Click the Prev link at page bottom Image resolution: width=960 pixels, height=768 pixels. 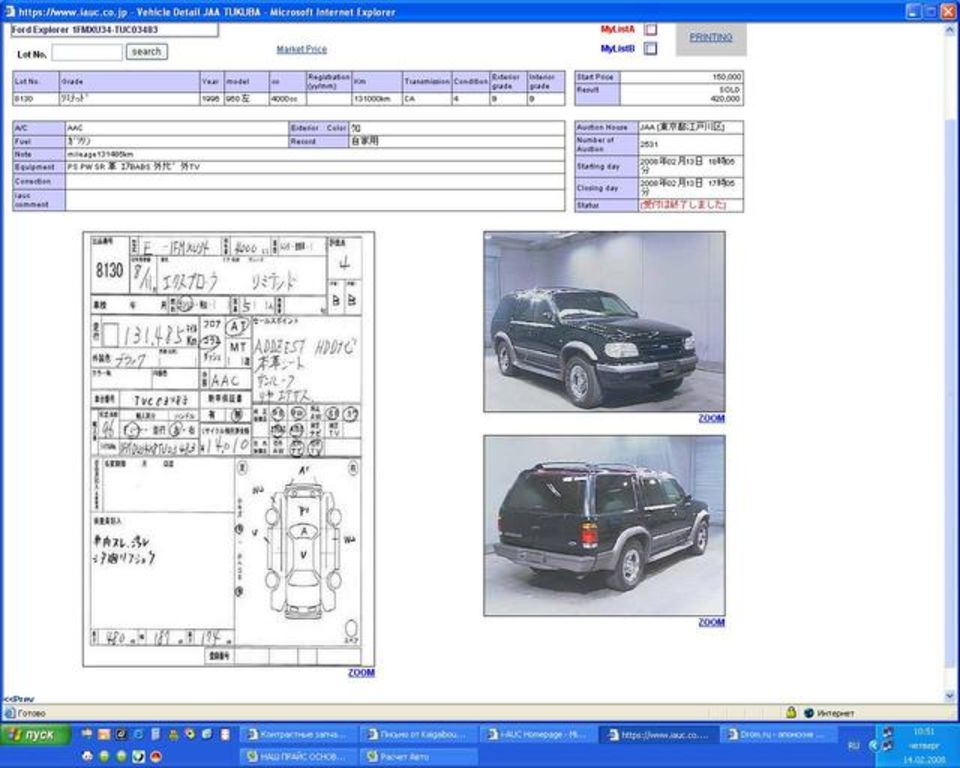(x=19, y=699)
